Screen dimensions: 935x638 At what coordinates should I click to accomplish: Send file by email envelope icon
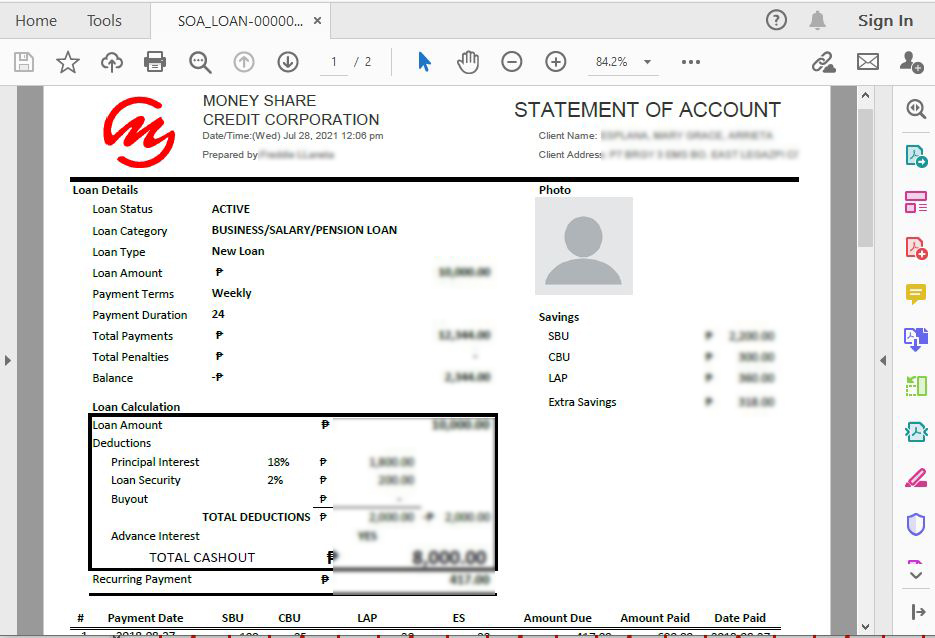point(868,62)
